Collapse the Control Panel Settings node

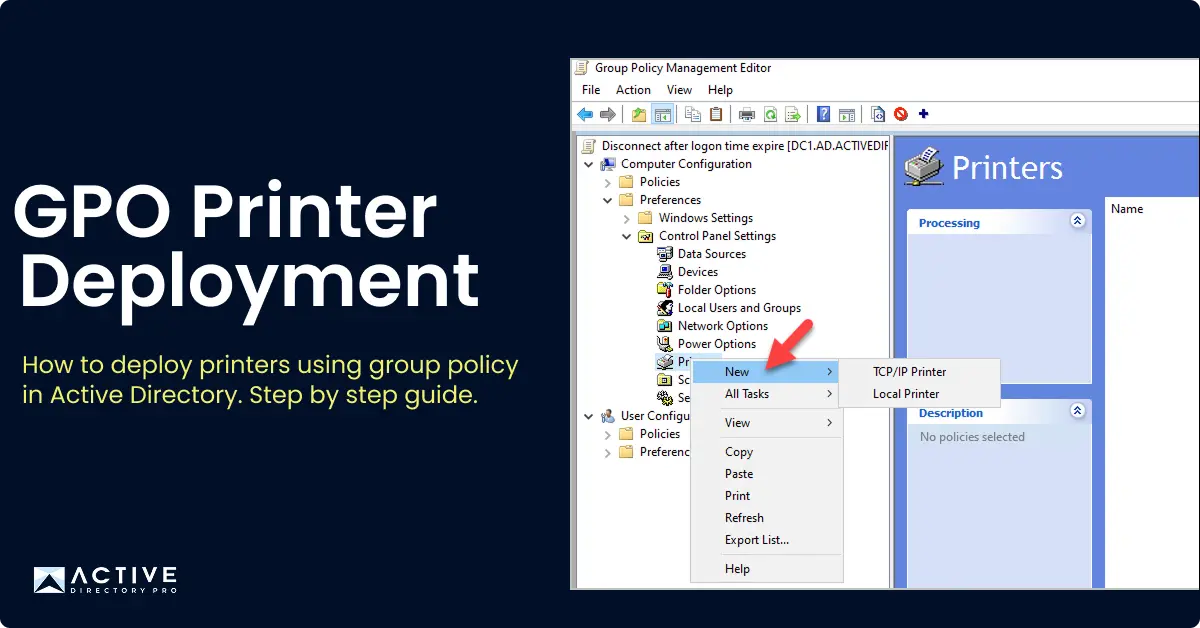coord(627,236)
